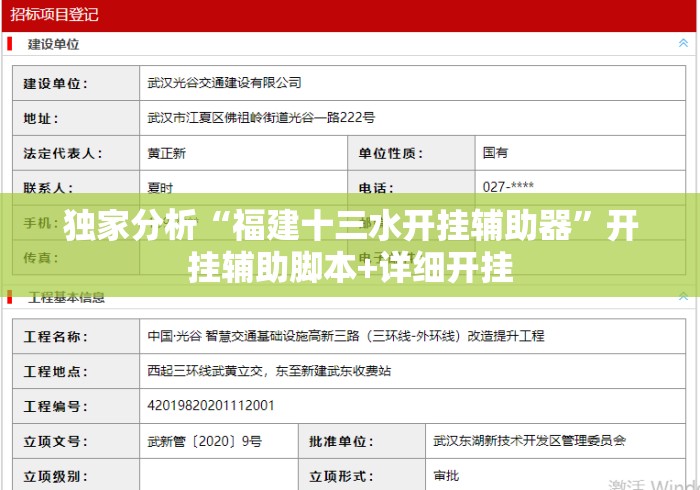Collapse the 工程基本信息 section with its chevron
Screen dimensions: 700x490
click(x=683, y=296)
